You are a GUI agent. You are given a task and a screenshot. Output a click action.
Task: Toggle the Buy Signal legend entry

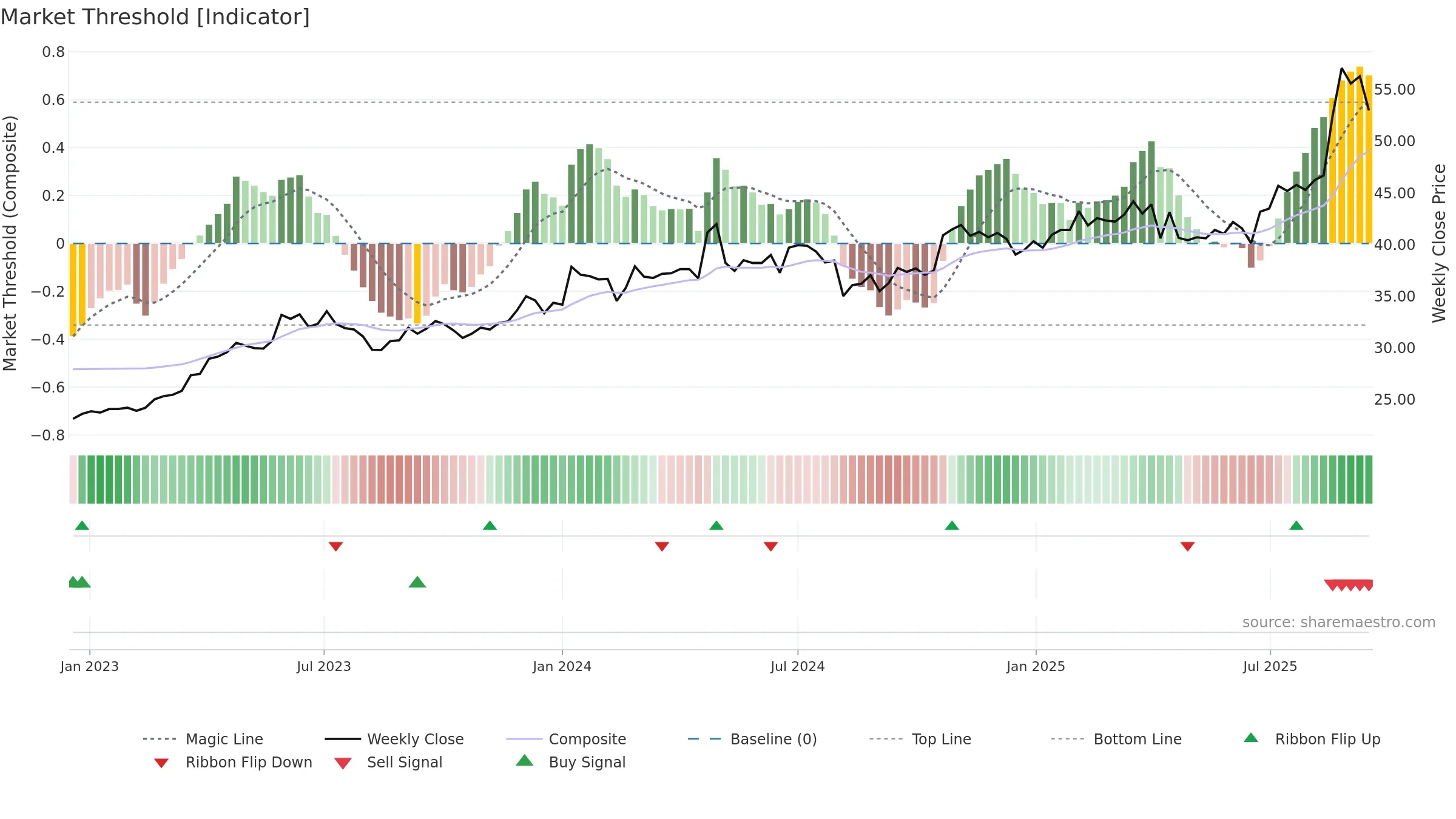570,762
